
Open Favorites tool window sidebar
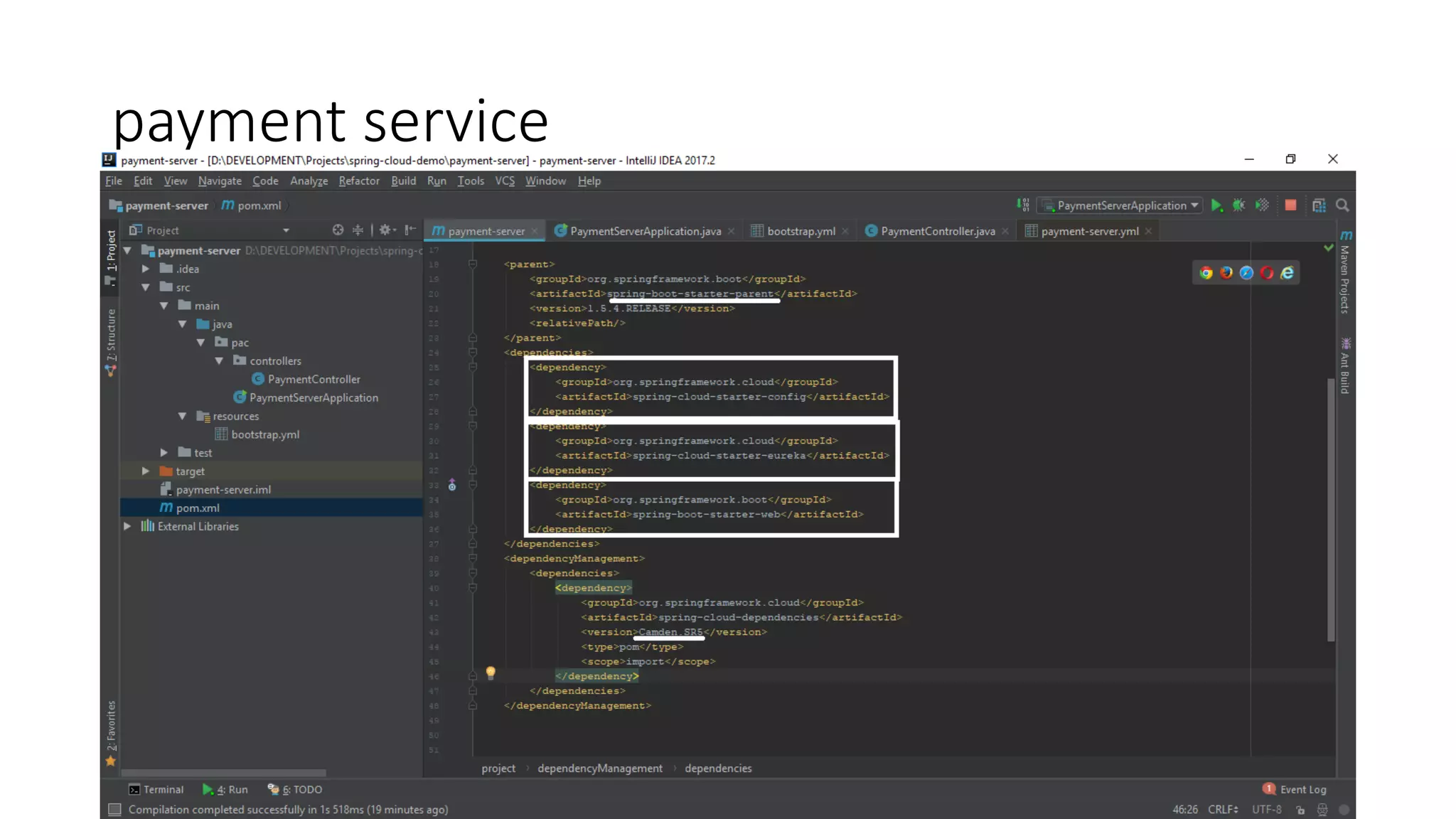tap(111, 733)
